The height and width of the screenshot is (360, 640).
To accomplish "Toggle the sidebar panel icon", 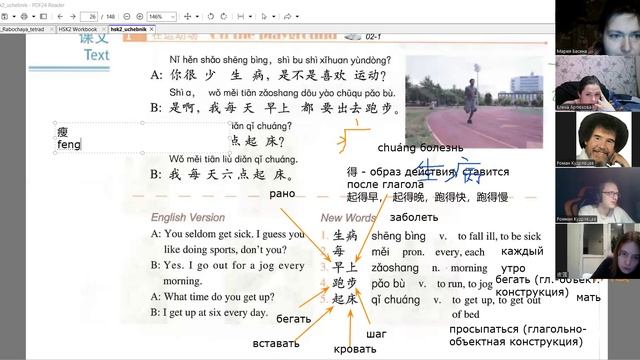I will (43, 16).
